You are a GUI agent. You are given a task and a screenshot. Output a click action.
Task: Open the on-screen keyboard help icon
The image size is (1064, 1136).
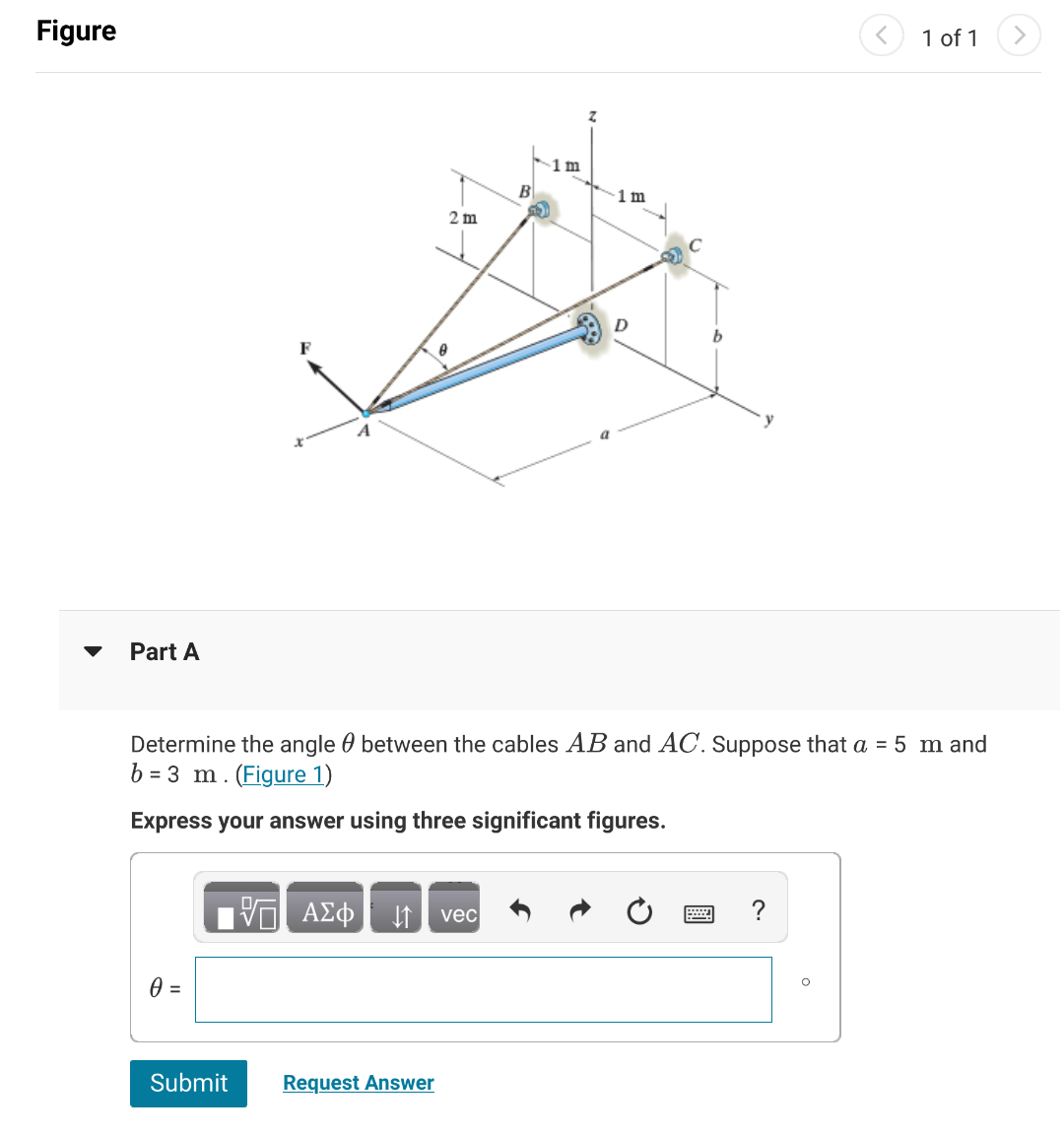point(698,913)
